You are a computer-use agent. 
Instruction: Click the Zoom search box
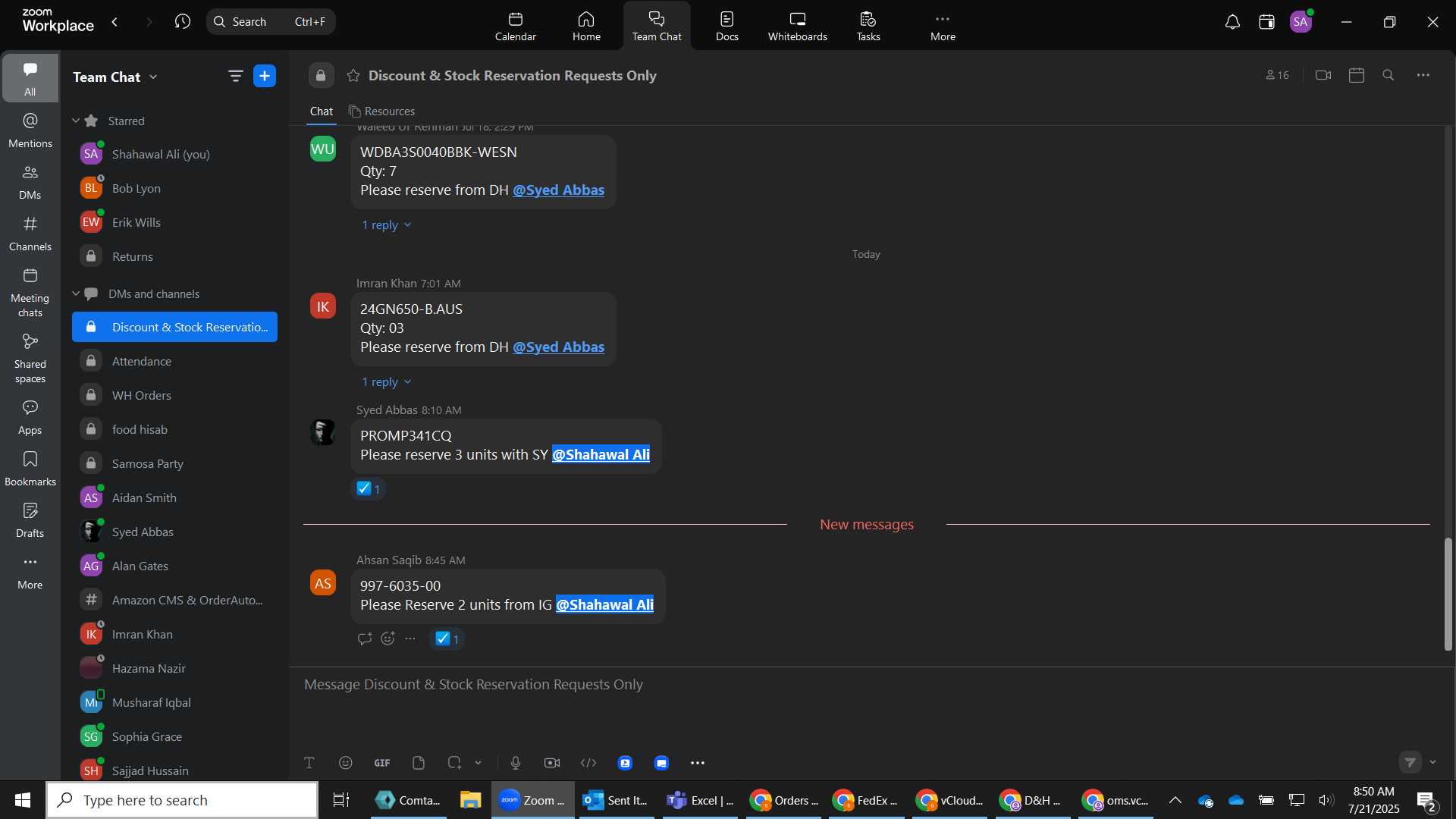[x=271, y=21]
